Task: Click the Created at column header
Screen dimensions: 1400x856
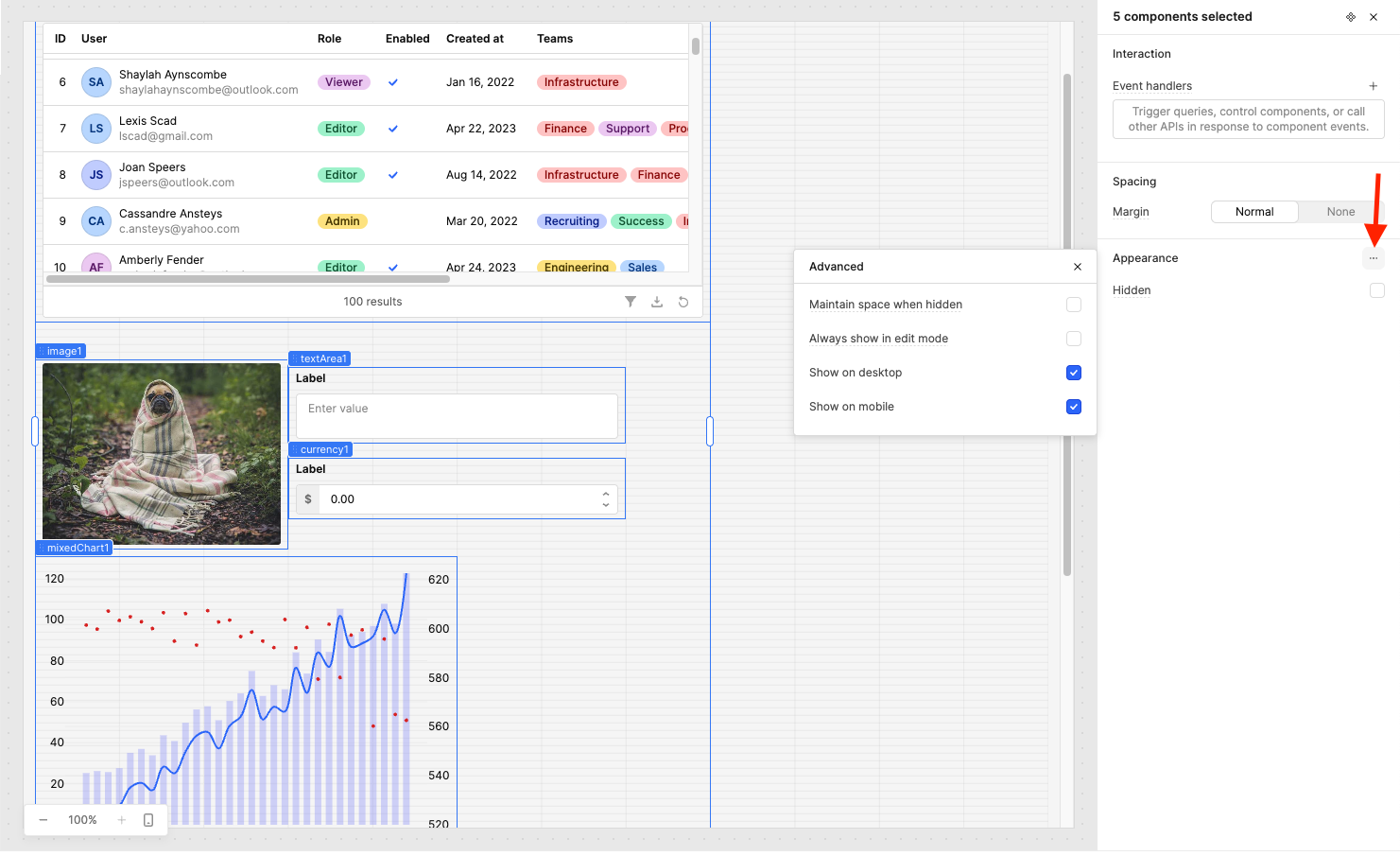Action: 475,39
